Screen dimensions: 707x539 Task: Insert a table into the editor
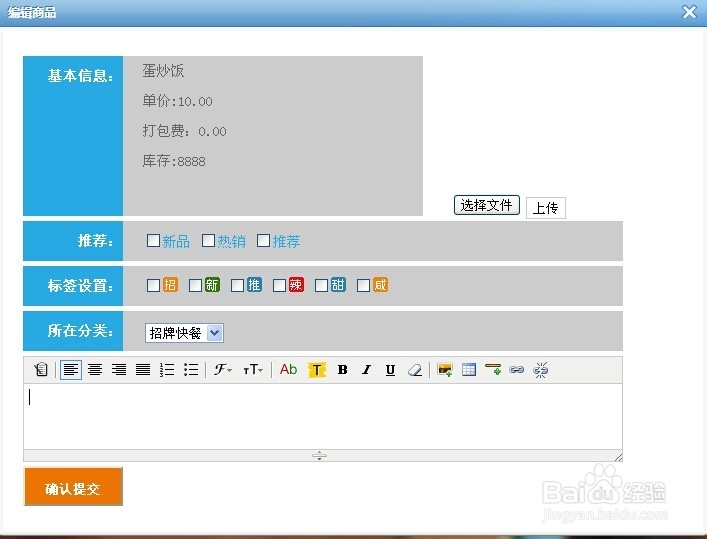click(468, 369)
